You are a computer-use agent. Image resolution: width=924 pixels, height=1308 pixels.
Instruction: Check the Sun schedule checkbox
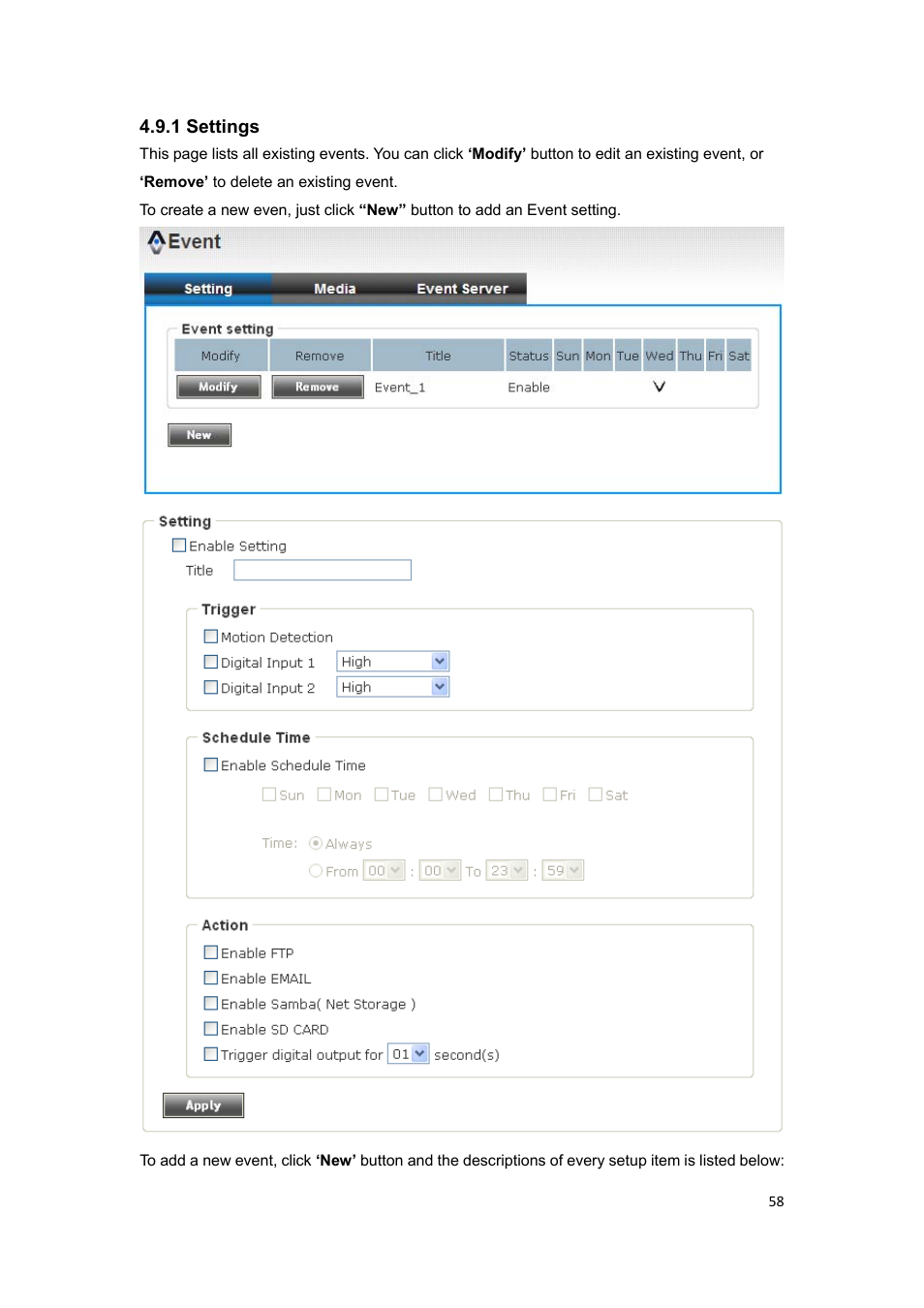[x=269, y=794]
